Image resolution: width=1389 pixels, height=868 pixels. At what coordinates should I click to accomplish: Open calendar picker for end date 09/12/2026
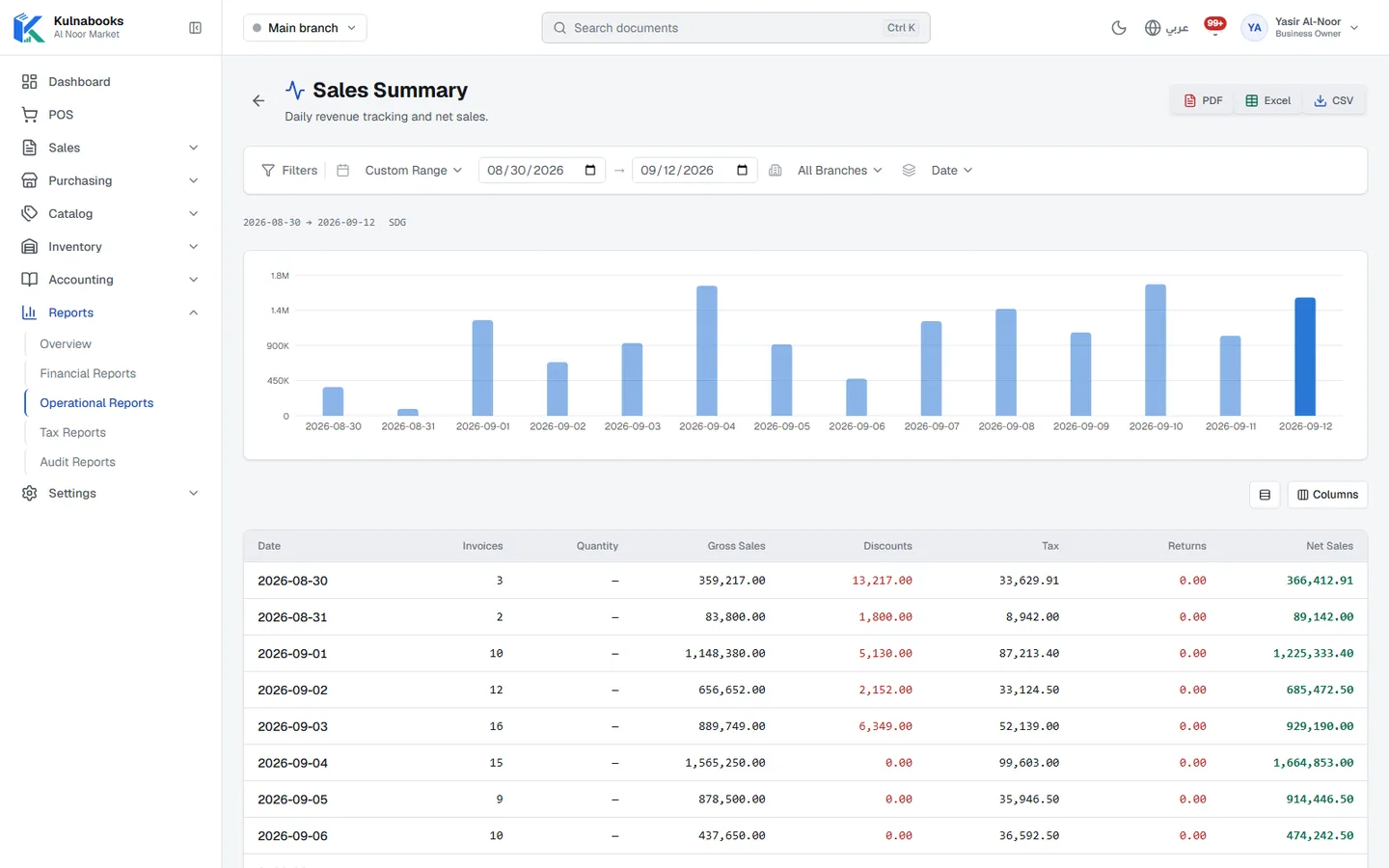click(x=742, y=171)
